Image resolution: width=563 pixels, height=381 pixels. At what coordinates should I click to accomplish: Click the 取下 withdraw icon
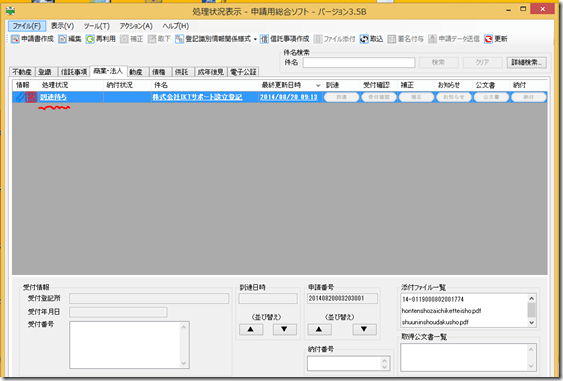152,39
